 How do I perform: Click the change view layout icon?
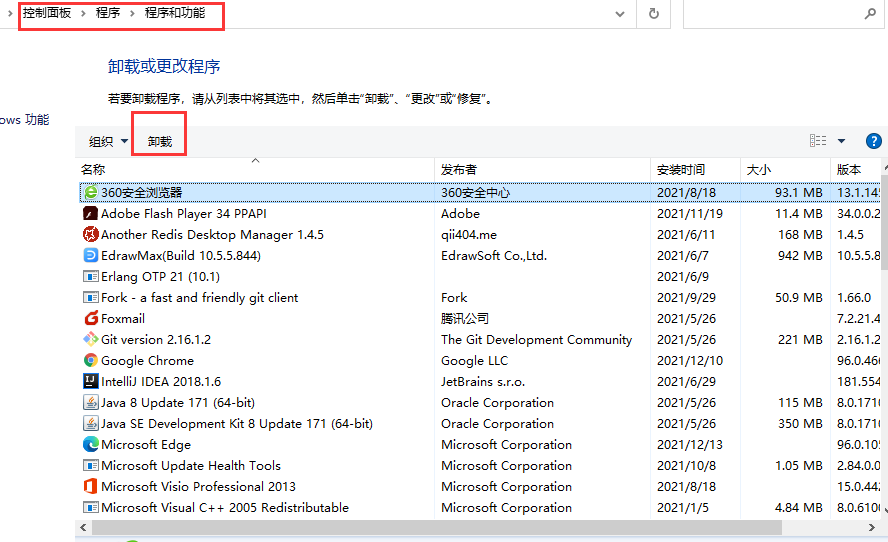(x=818, y=140)
